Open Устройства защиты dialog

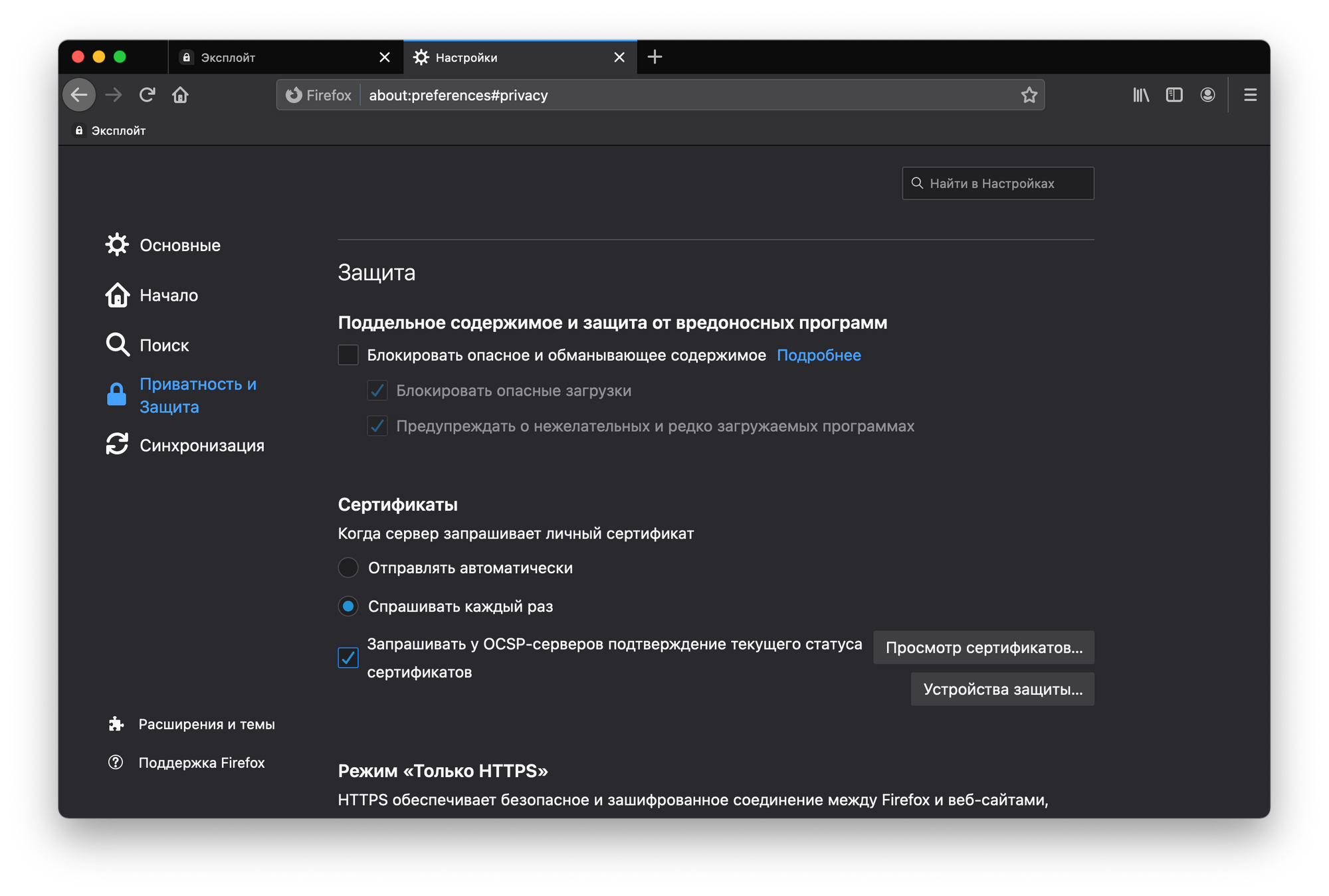point(1002,689)
